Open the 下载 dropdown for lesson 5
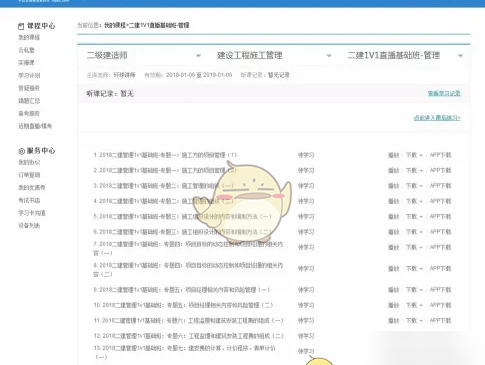Screen dimensions: 485x365 point(414,217)
